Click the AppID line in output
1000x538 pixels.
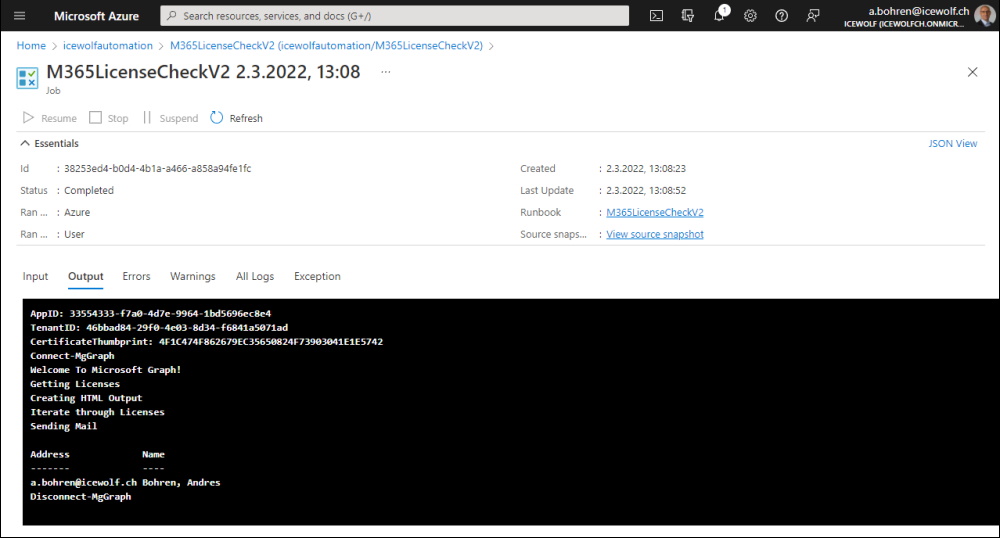(x=151, y=313)
